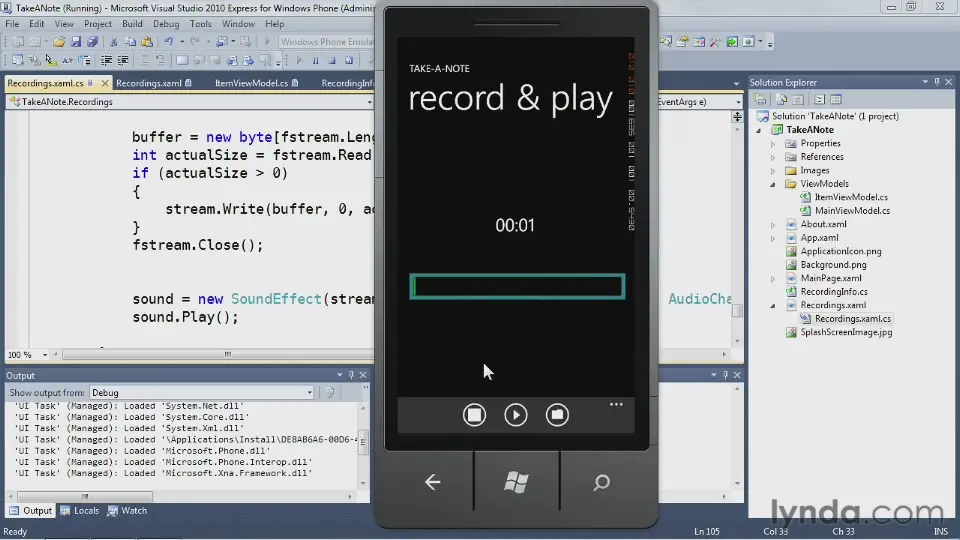Image resolution: width=960 pixels, height=540 pixels.
Task: Click the Copy toolbar icon
Action: pos(130,42)
